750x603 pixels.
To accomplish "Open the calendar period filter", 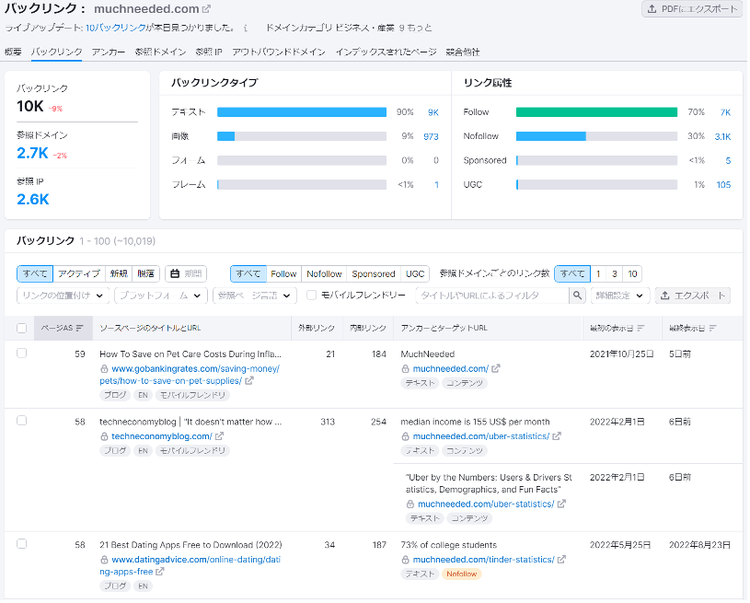I will tap(186, 274).
